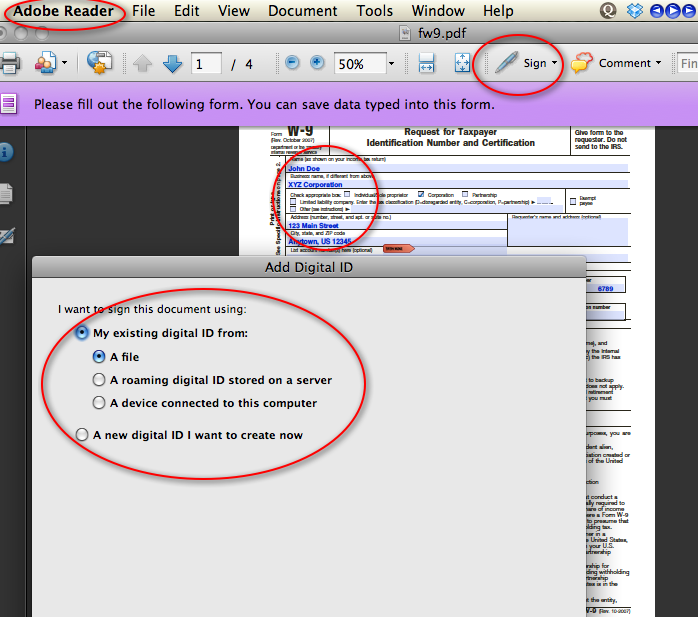
Task: Zoom out with the minus button
Action: point(292,62)
